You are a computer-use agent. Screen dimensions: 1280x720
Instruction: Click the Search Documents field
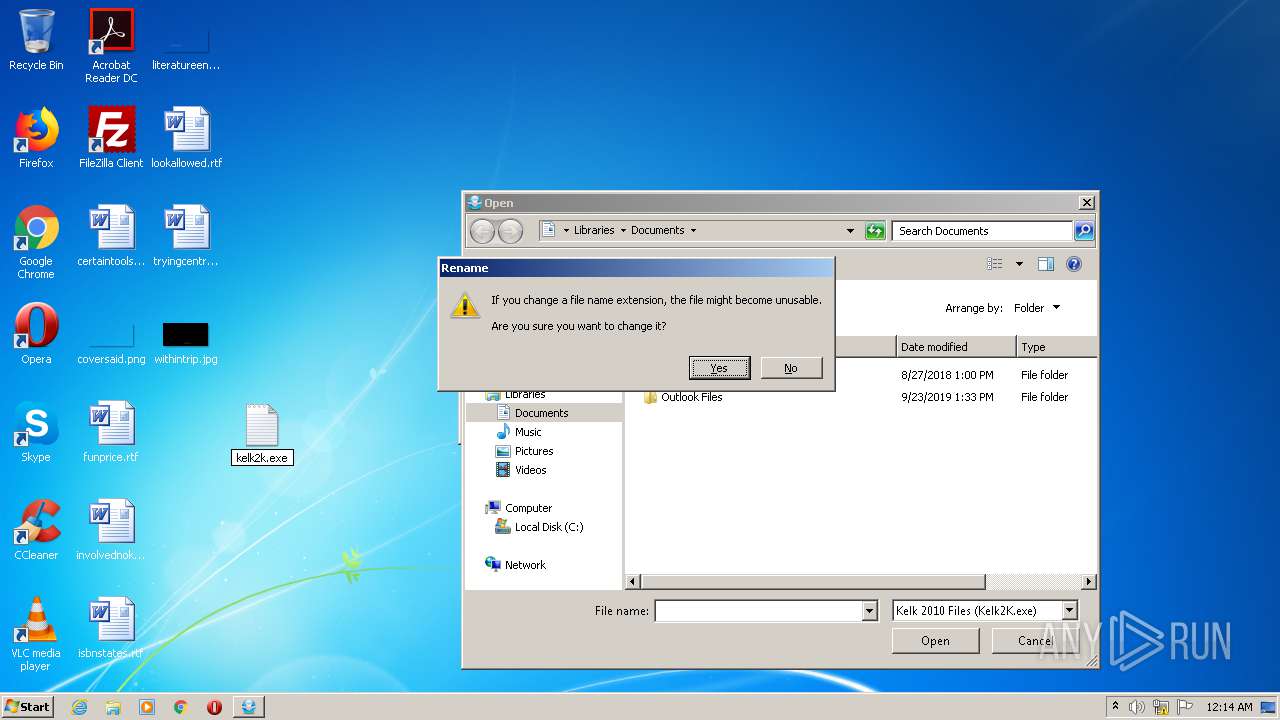coord(983,231)
